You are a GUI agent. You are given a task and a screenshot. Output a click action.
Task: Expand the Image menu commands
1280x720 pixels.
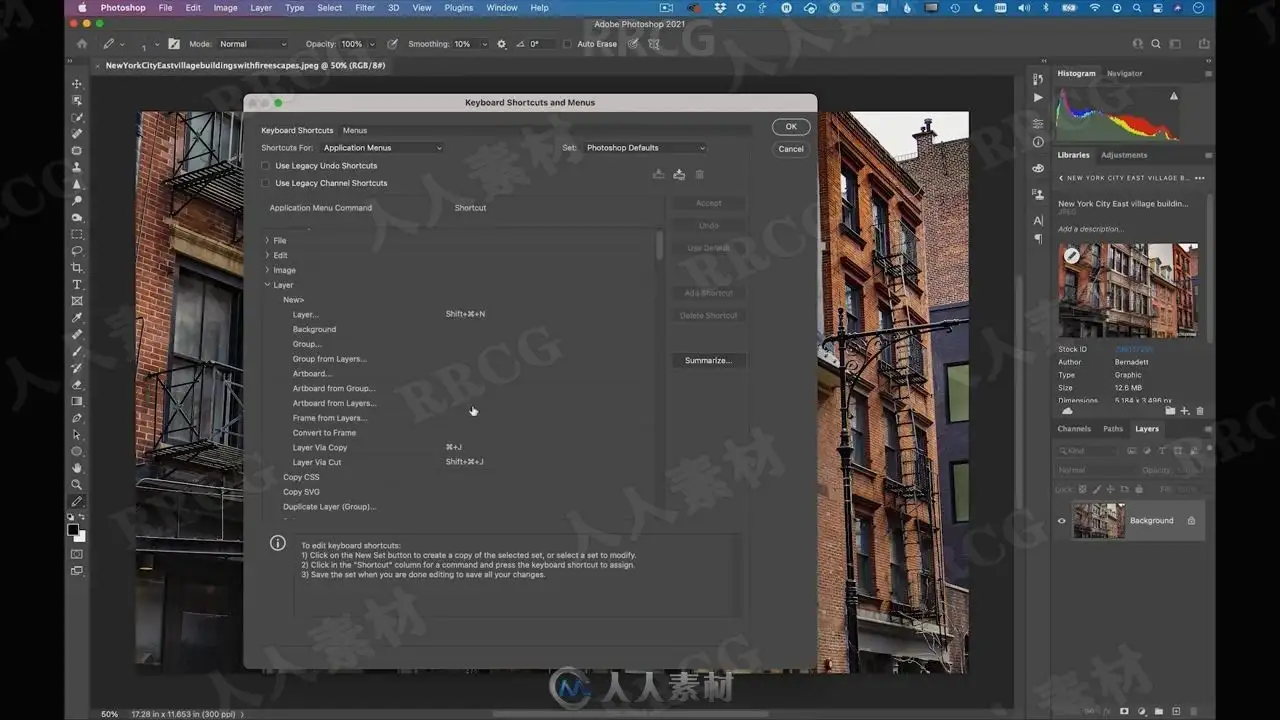tap(267, 270)
